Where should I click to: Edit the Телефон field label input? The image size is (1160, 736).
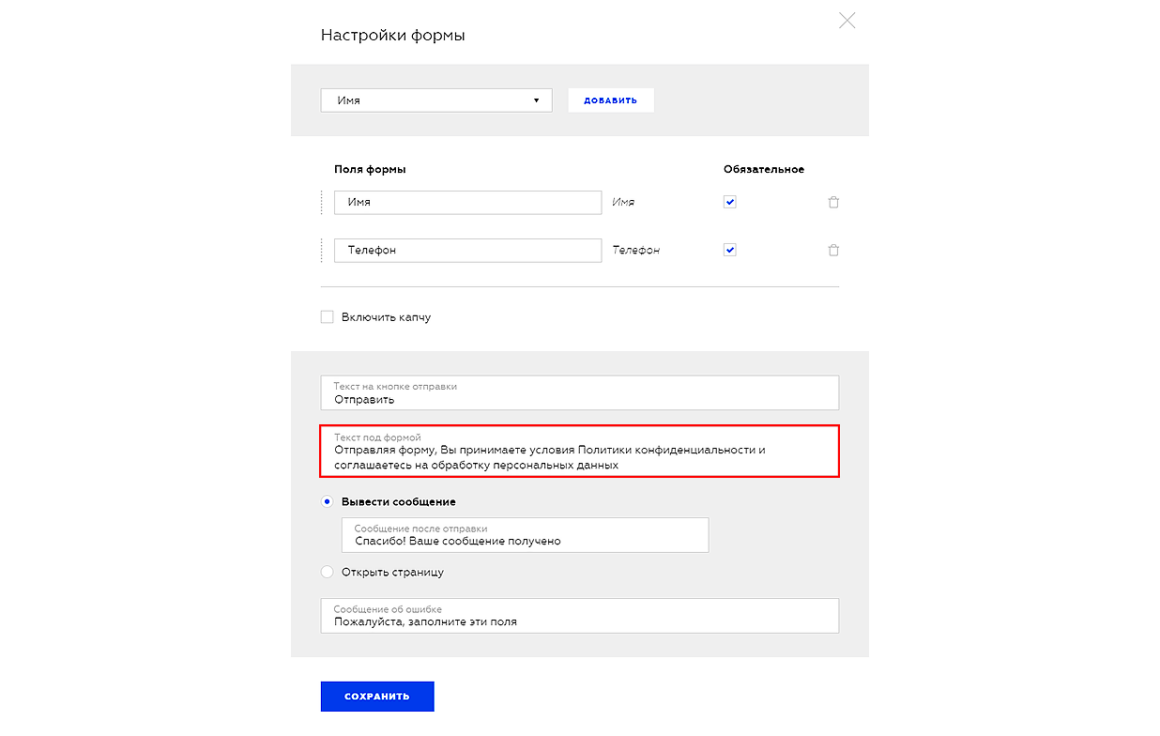pyautogui.click(x=468, y=250)
